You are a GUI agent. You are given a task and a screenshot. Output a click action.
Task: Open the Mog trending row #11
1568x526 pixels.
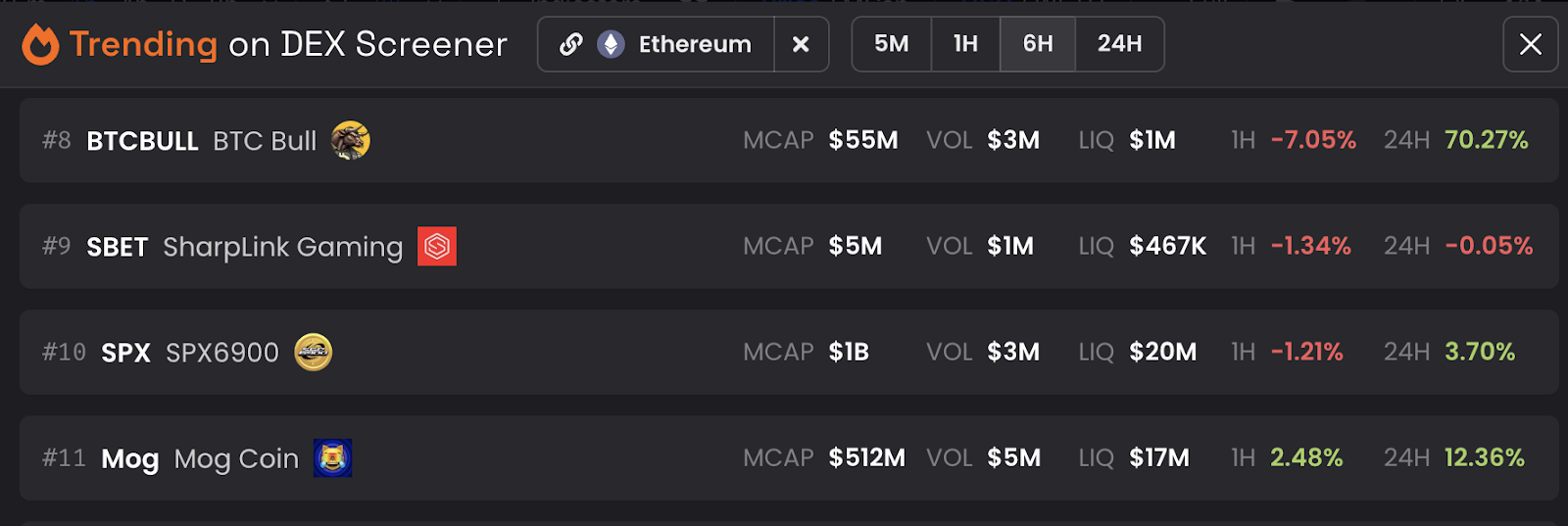click(x=789, y=457)
